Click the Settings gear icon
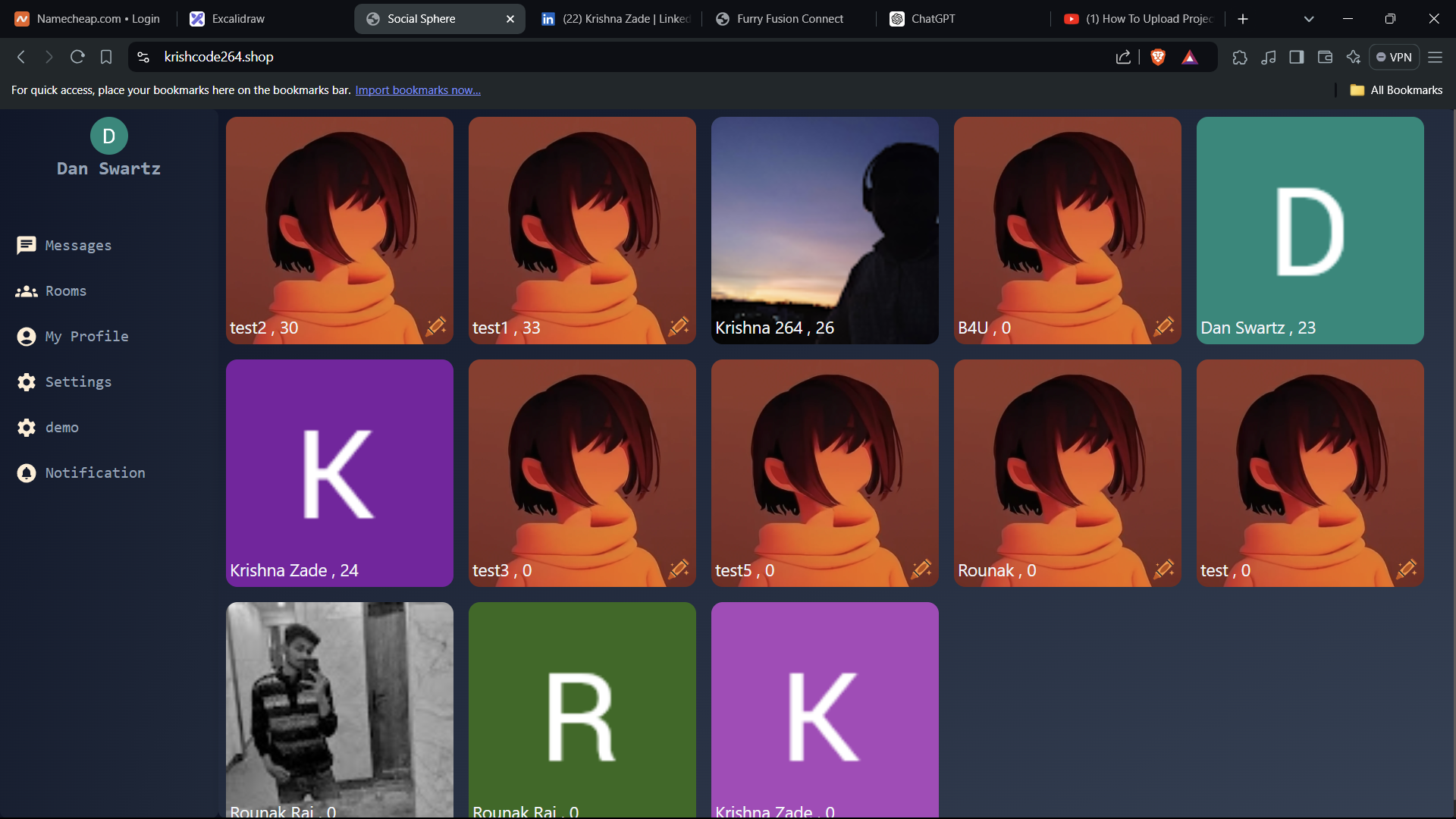The height and width of the screenshot is (819, 1456). (x=27, y=382)
